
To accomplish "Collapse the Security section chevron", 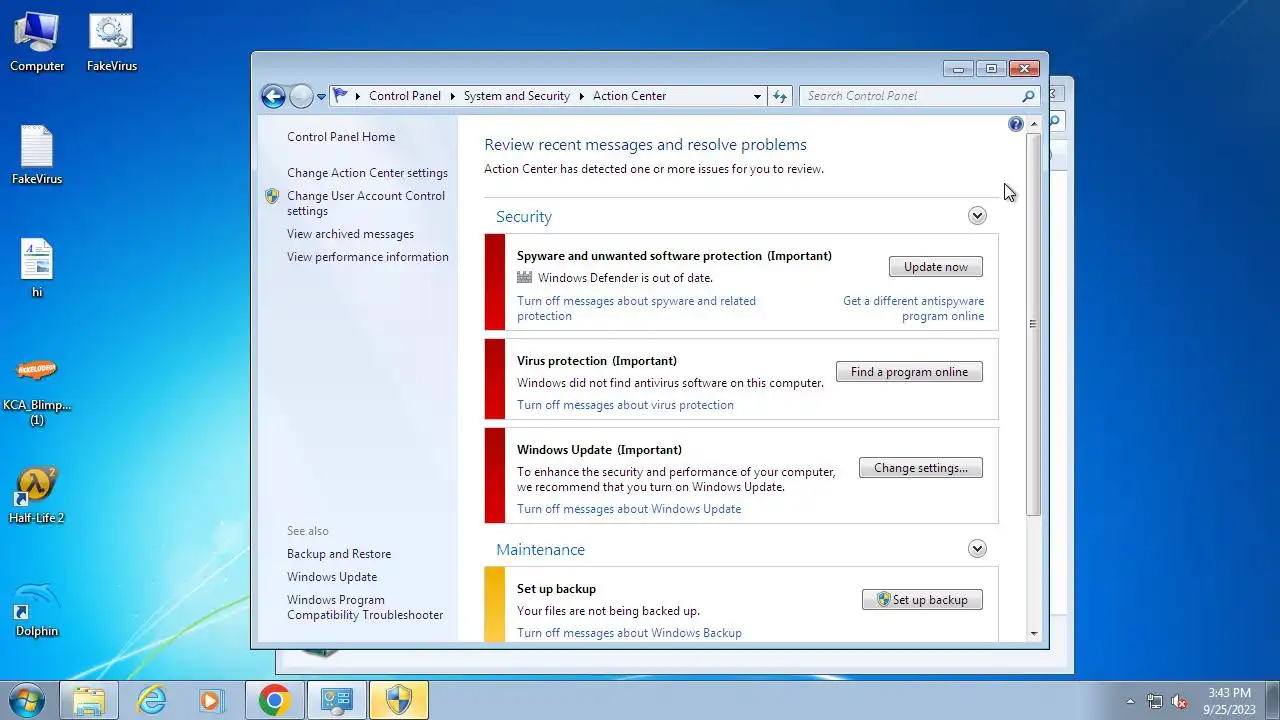I will coord(977,216).
